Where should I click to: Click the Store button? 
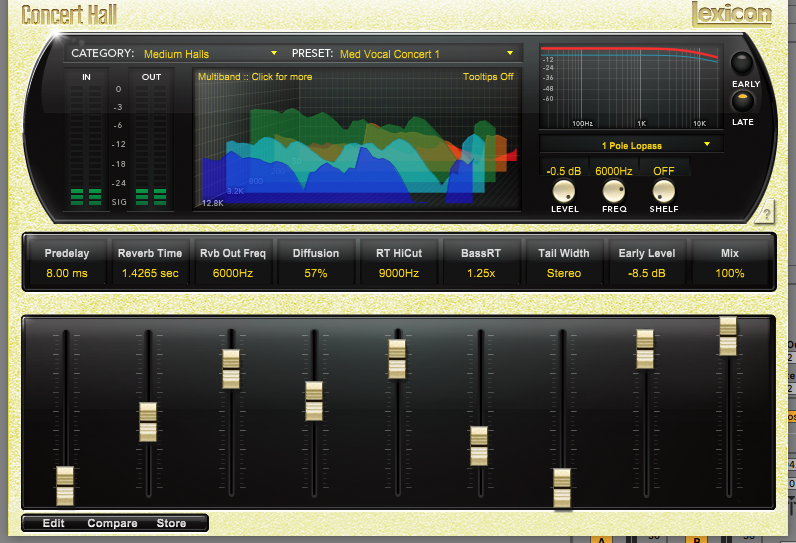pos(171,523)
